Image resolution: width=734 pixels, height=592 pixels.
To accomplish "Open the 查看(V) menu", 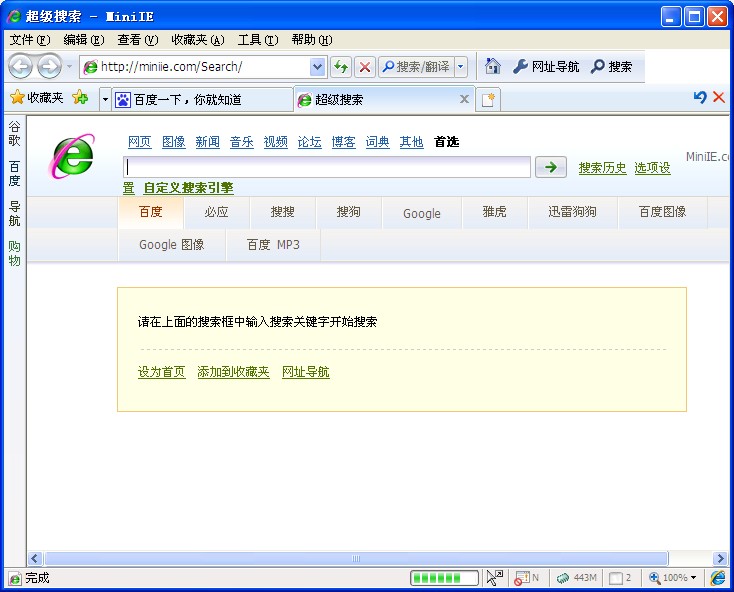I will click(x=138, y=40).
